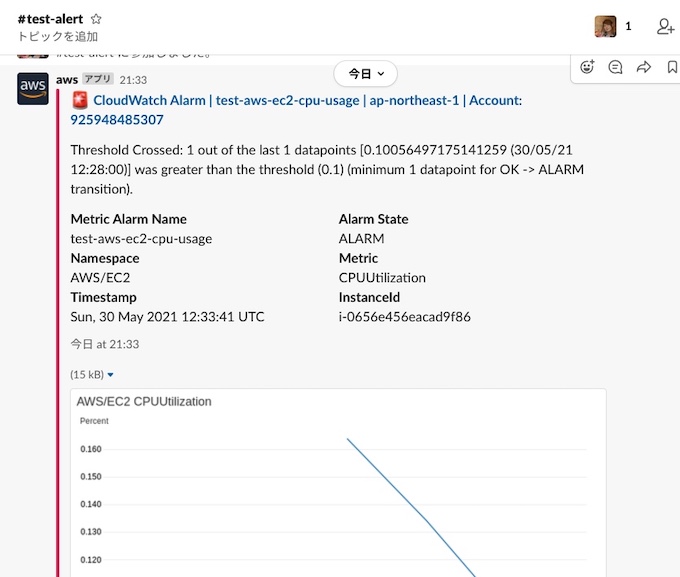The image size is (680, 577).
Task: Collapse the 15 kB image attachment
Action: coord(110,375)
